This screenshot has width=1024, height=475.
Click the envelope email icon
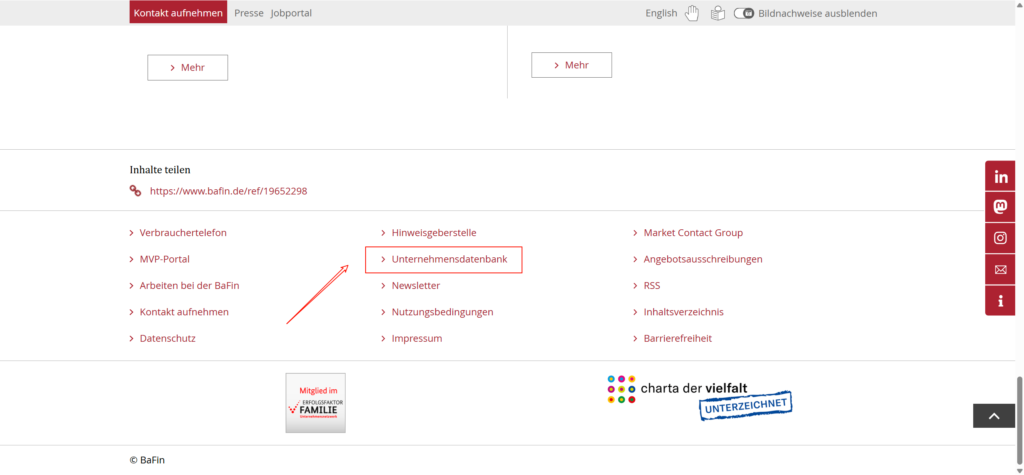[x=1000, y=269]
